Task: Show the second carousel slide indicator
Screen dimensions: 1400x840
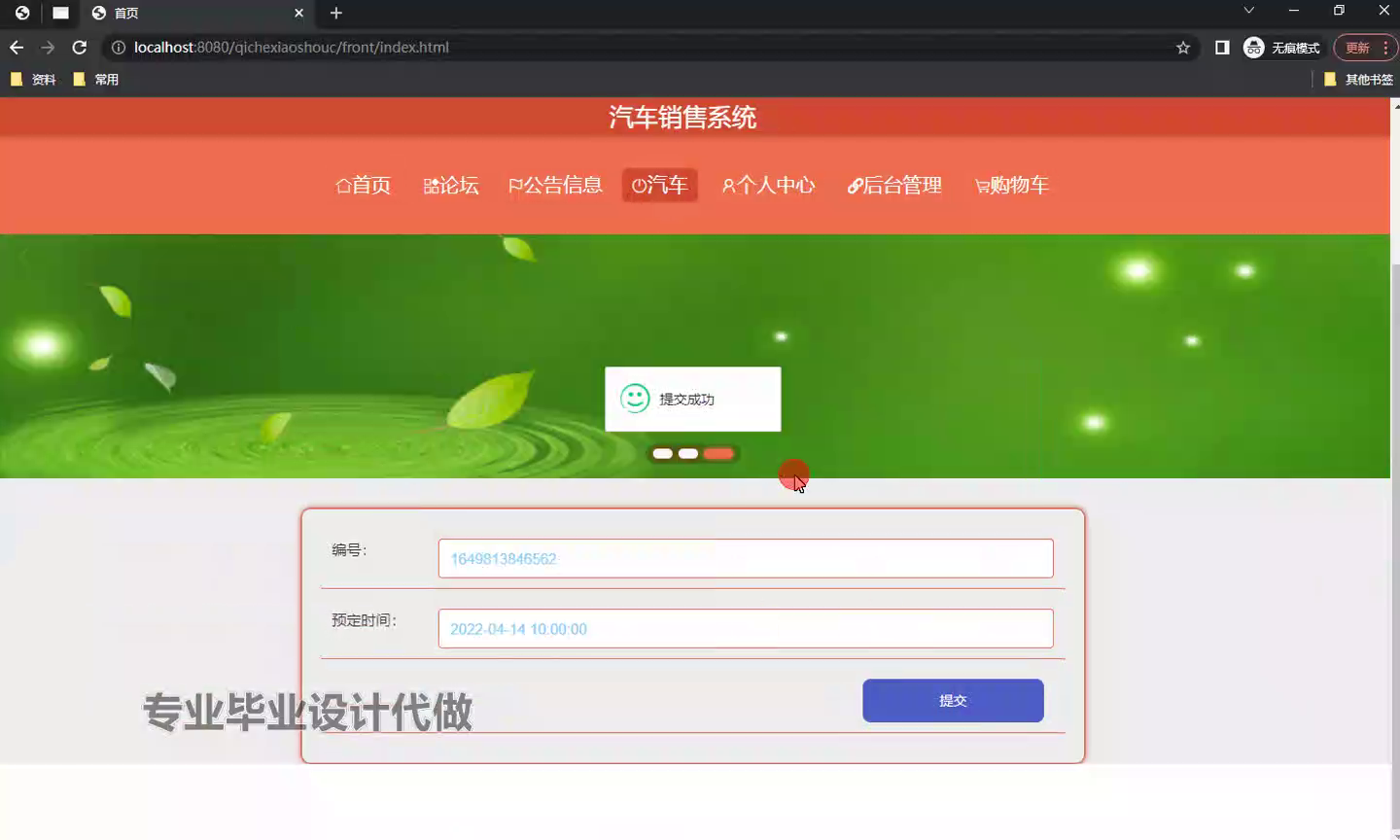Action: tap(688, 454)
